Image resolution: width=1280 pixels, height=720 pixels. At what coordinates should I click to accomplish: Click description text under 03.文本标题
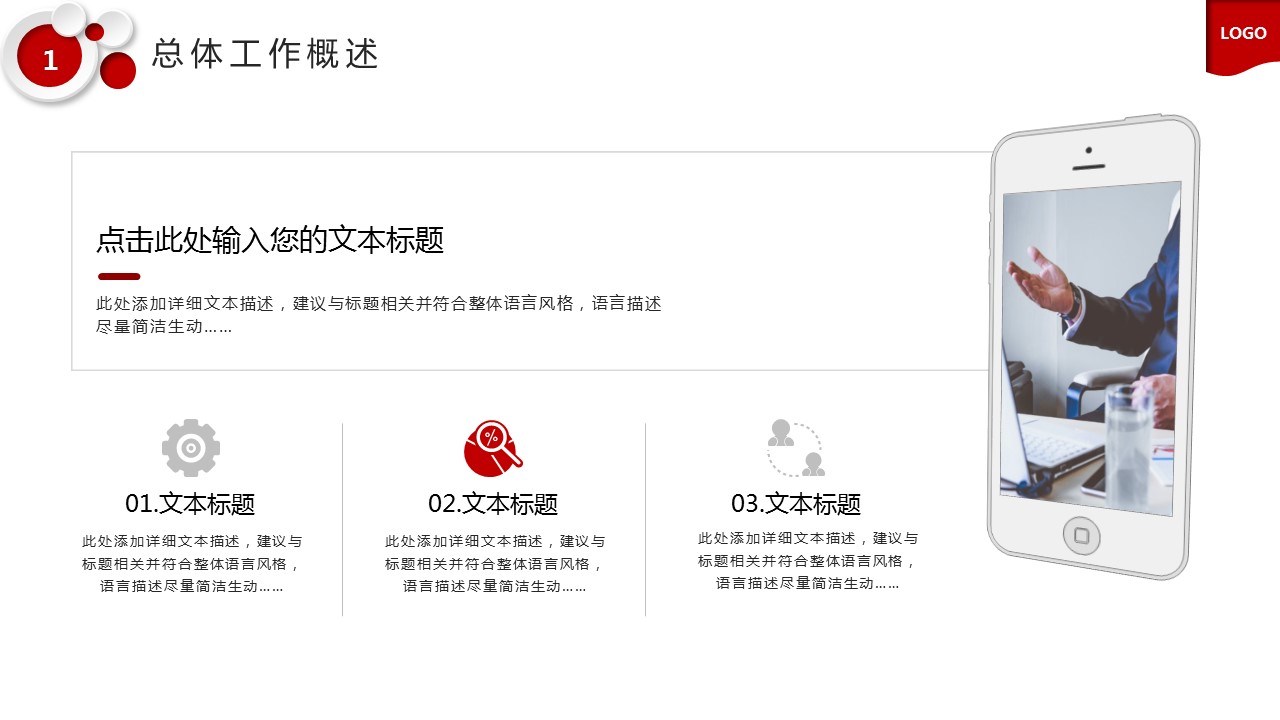click(808, 561)
